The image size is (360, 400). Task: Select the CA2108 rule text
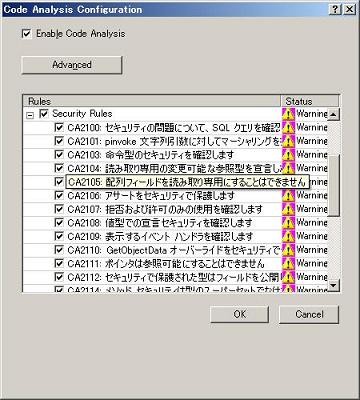(x=160, y=223)
